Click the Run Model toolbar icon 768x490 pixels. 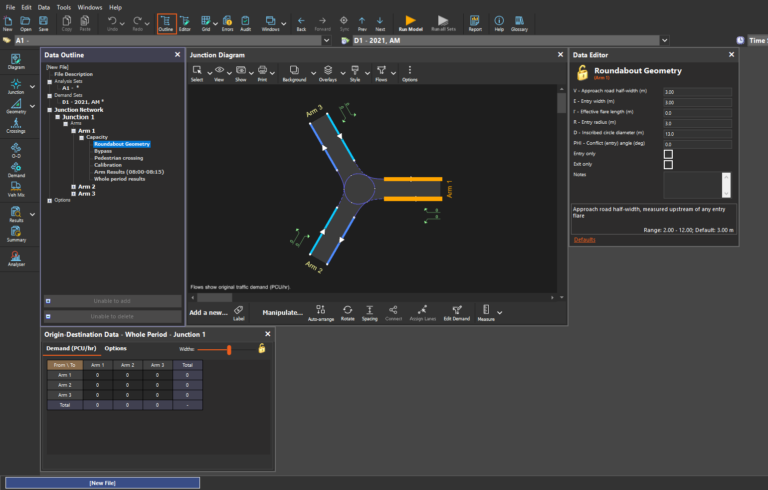point(410,22)
